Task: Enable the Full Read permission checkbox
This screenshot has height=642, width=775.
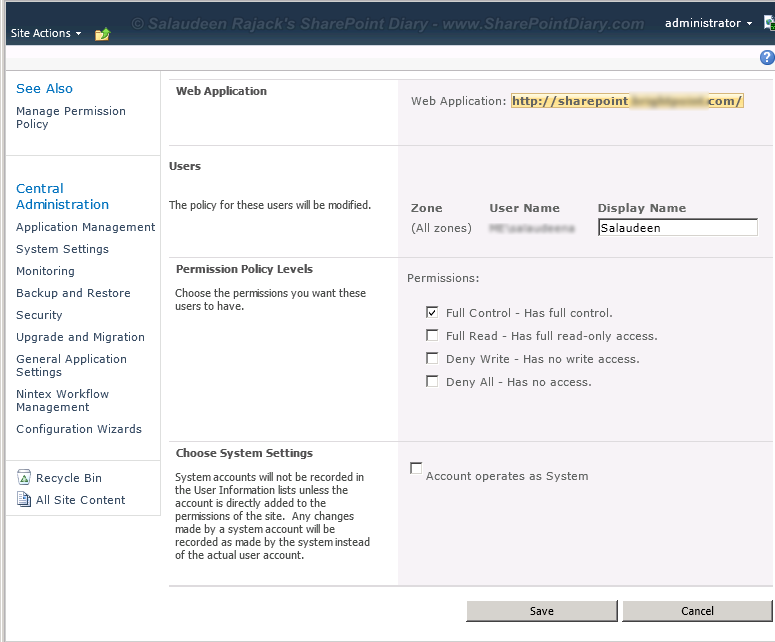Action: pos(432,336)
